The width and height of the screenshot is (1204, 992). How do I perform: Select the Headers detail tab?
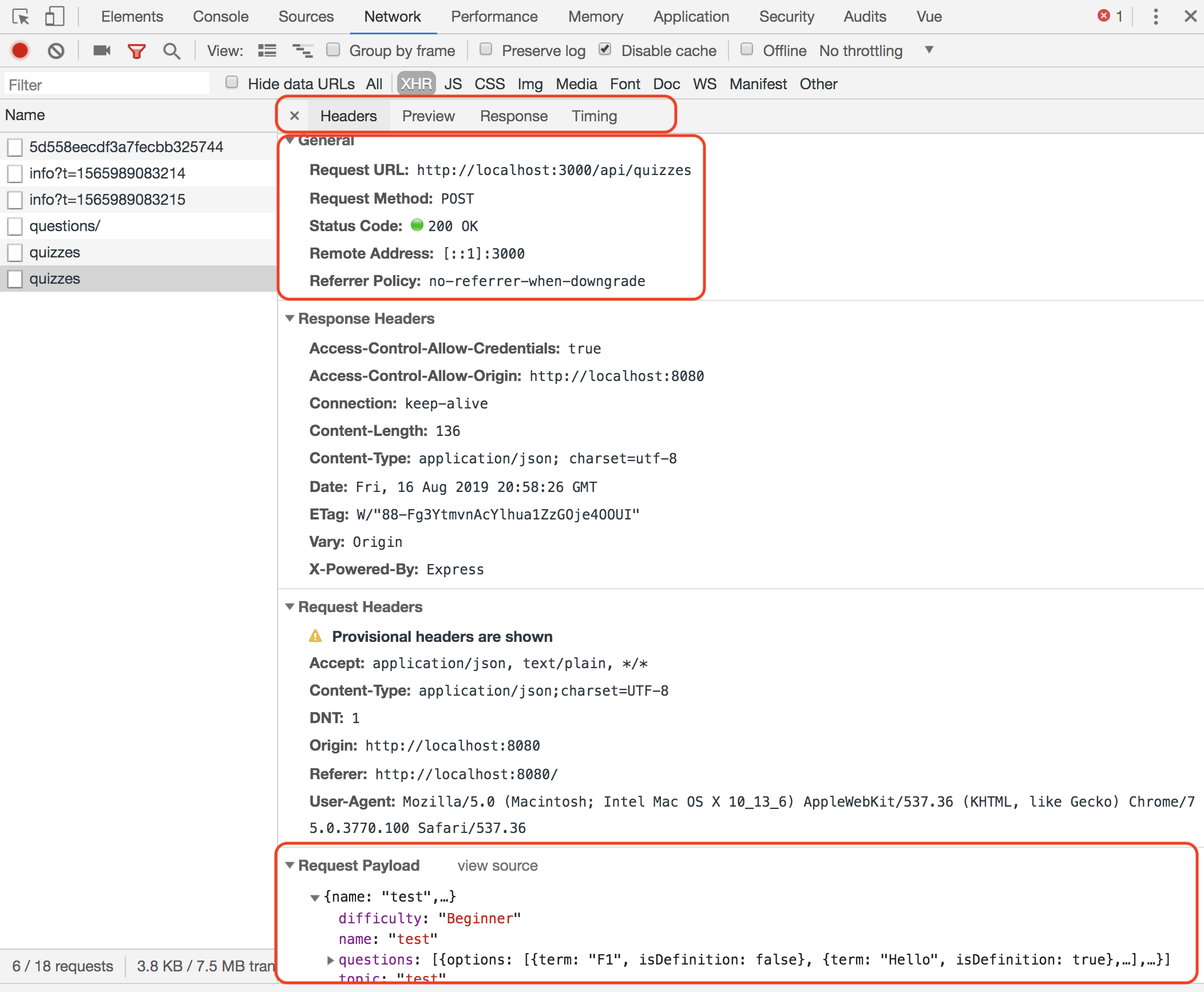(x=348, y=116)
